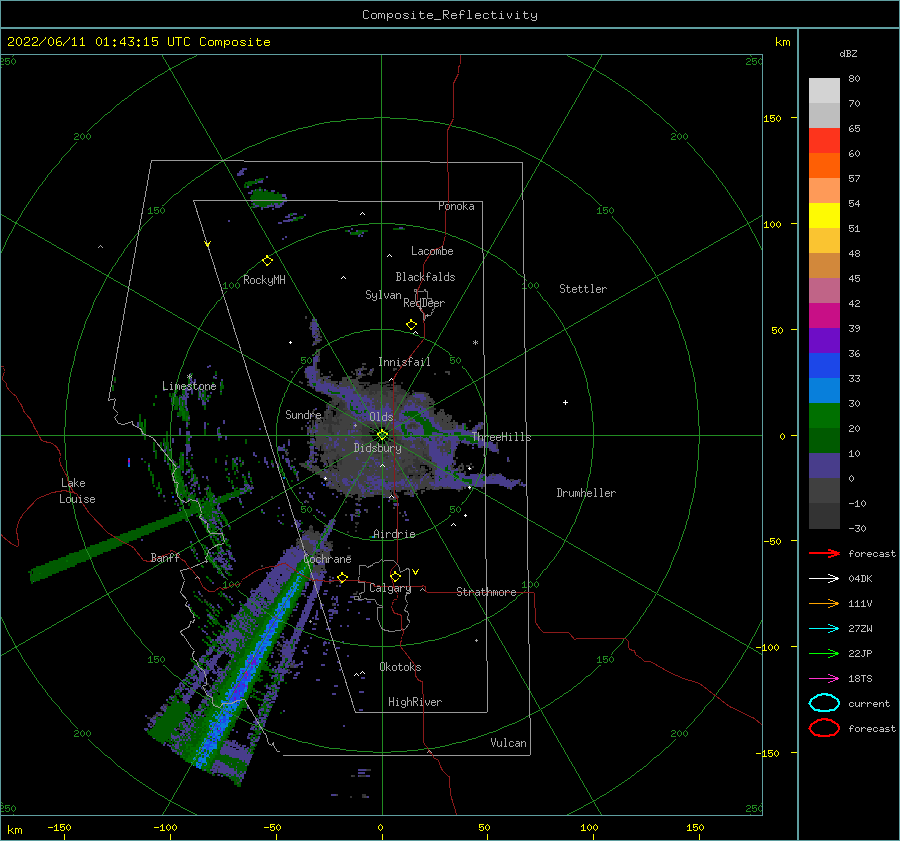900x841 pixels.
Task: Select the magenta 42-39 dBZ color swatch
Action: pyautogui.click(x=824, y=316)
